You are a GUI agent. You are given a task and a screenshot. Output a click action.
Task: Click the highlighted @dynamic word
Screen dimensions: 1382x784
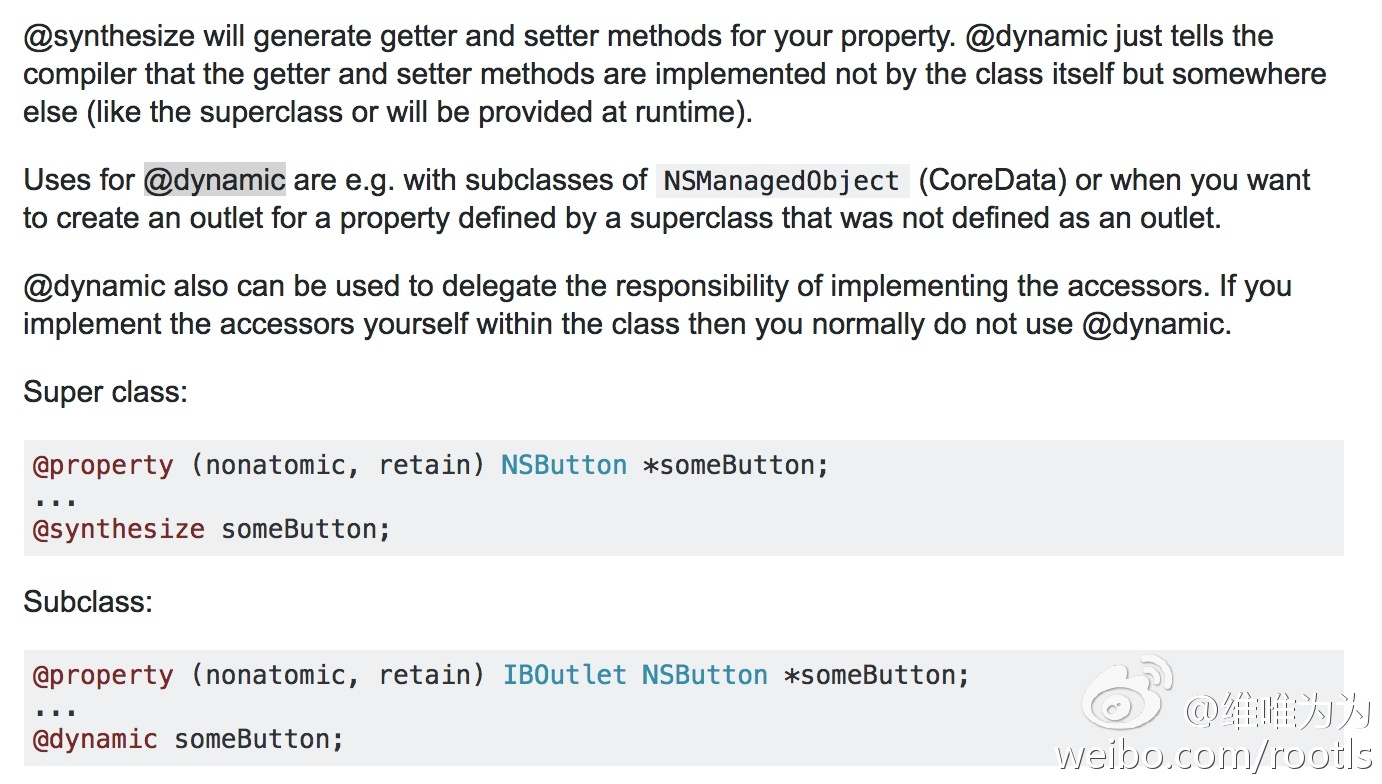point(215,180)
